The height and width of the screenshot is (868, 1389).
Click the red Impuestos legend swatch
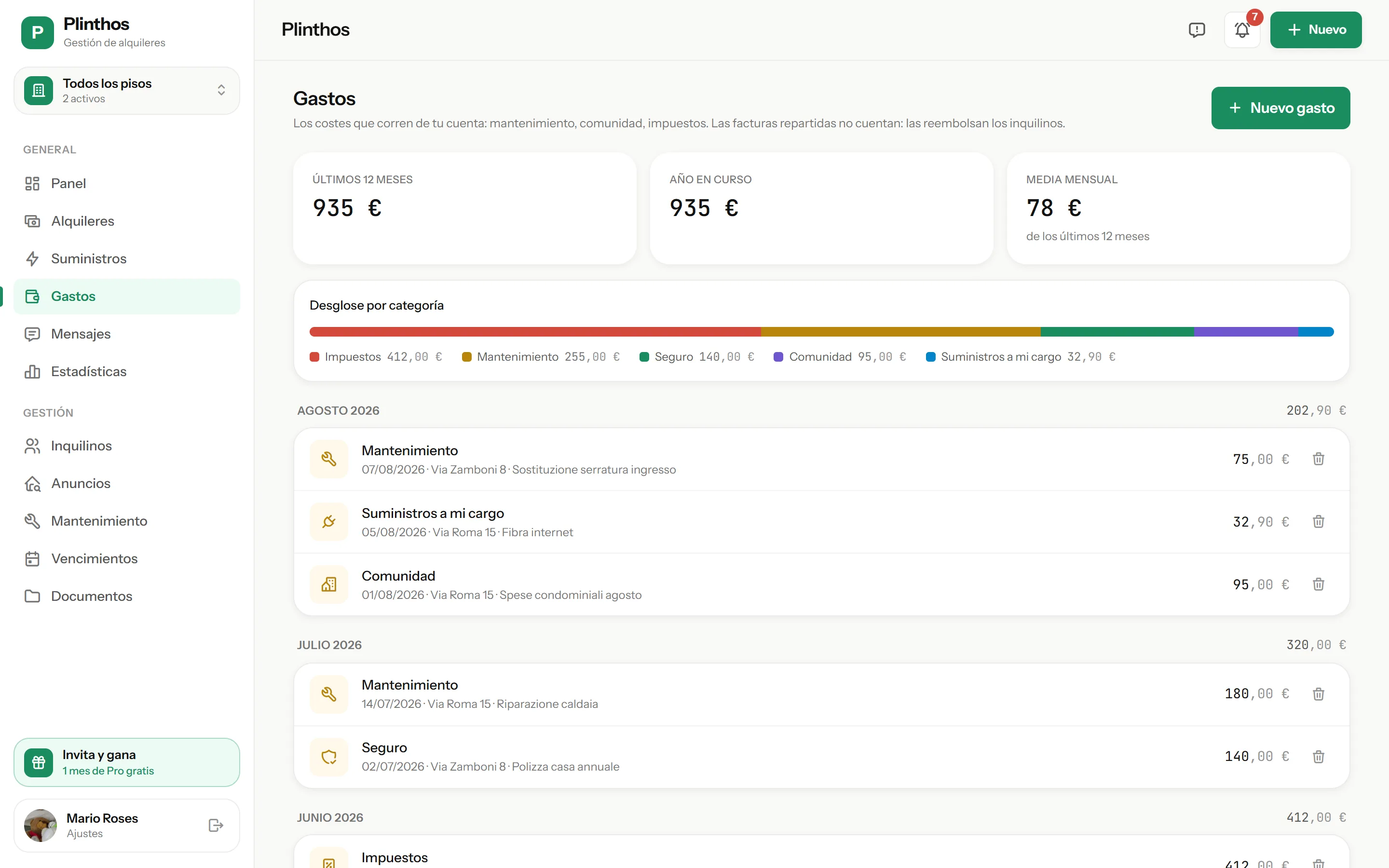coord(314,357)
